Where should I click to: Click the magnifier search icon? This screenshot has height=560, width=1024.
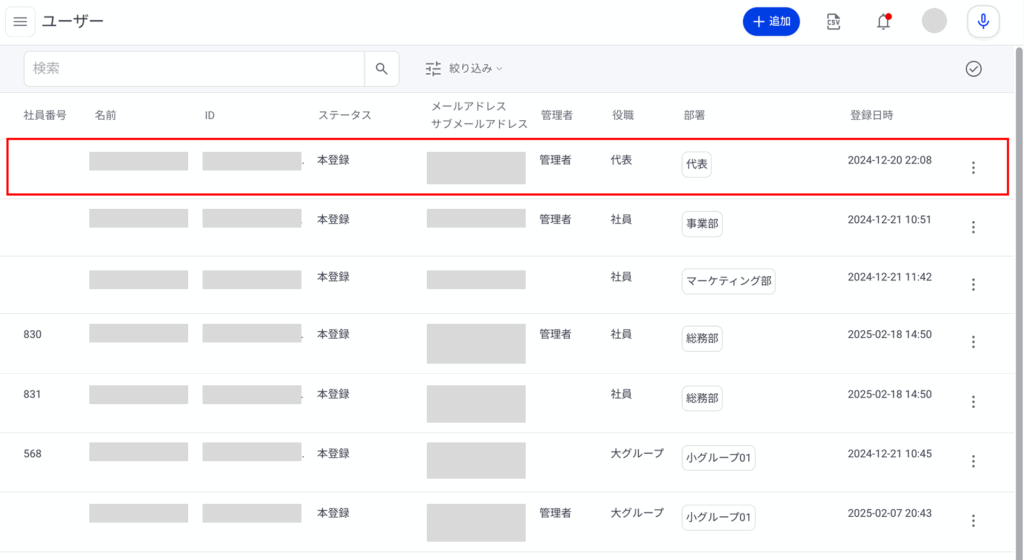pyautogui.click(x=381, y=69)
